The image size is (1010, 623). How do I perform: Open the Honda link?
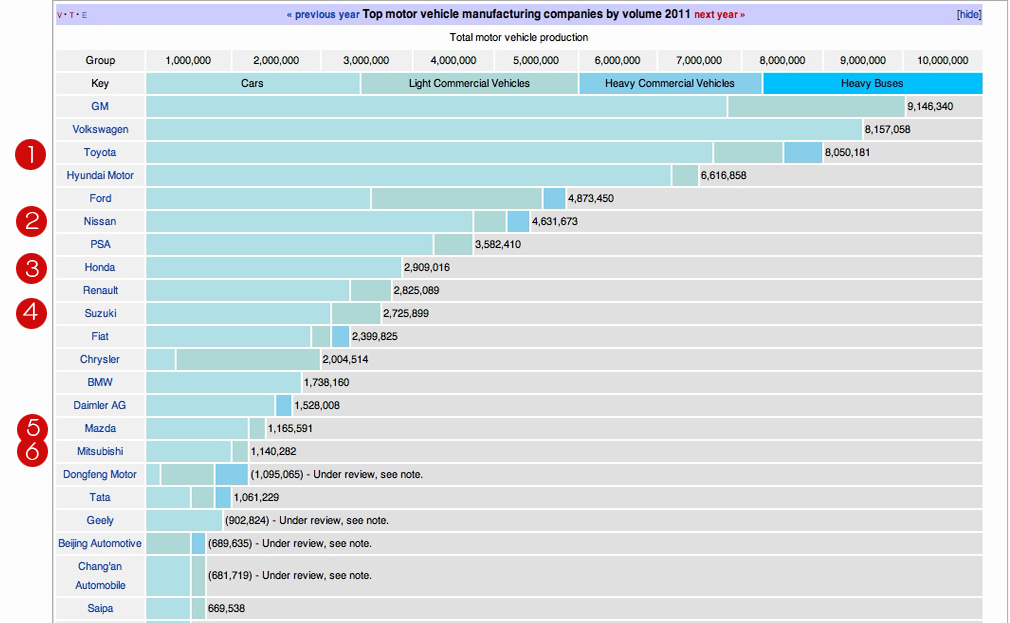(100, 267)
